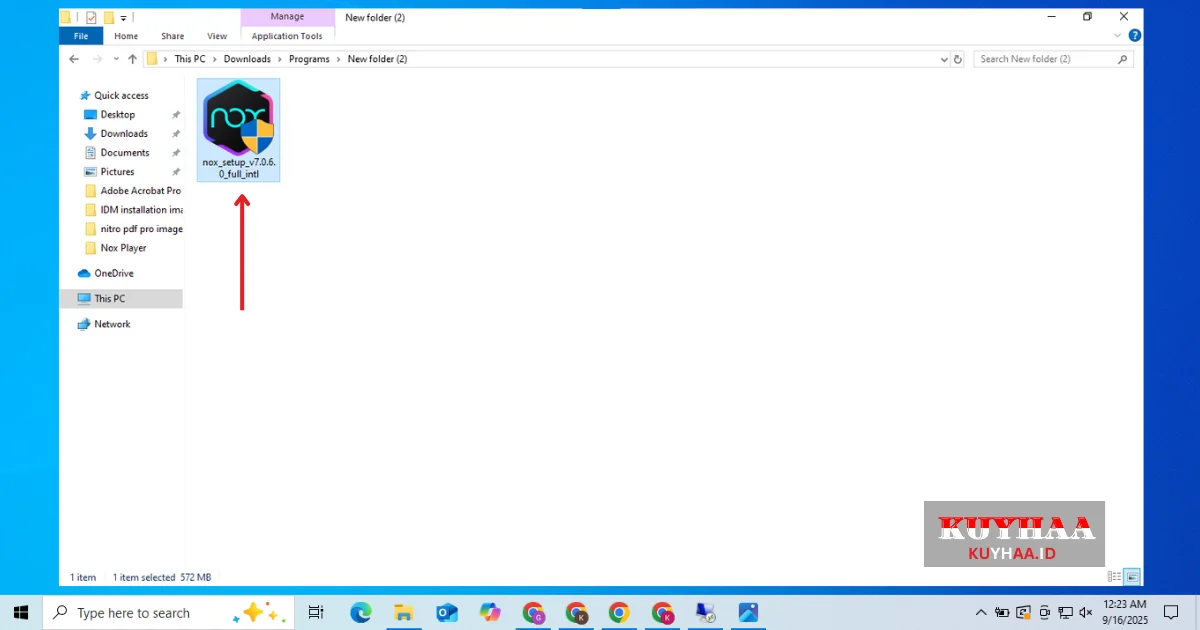Open the nitro pdf pro images folder

[141, 229]
